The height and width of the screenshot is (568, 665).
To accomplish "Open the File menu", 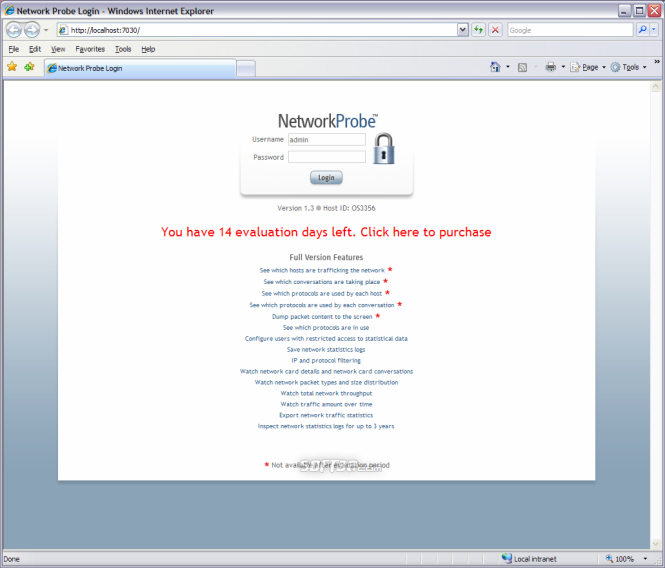I will (14, 49).
